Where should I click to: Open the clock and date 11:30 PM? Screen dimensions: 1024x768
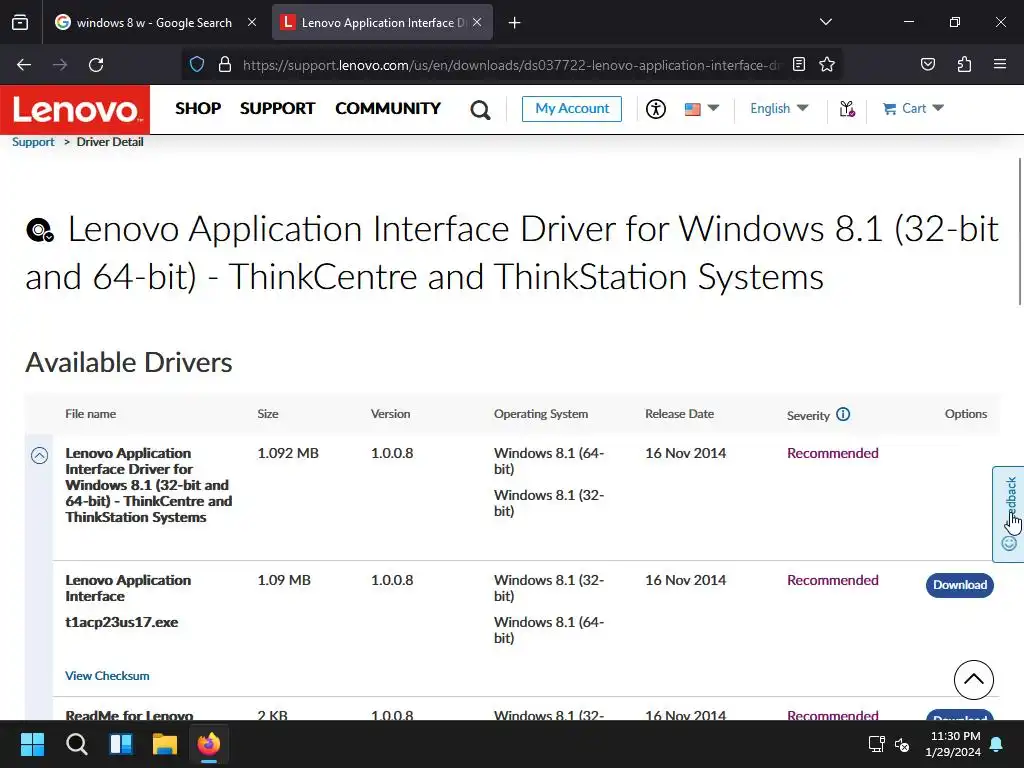(953, 744)
